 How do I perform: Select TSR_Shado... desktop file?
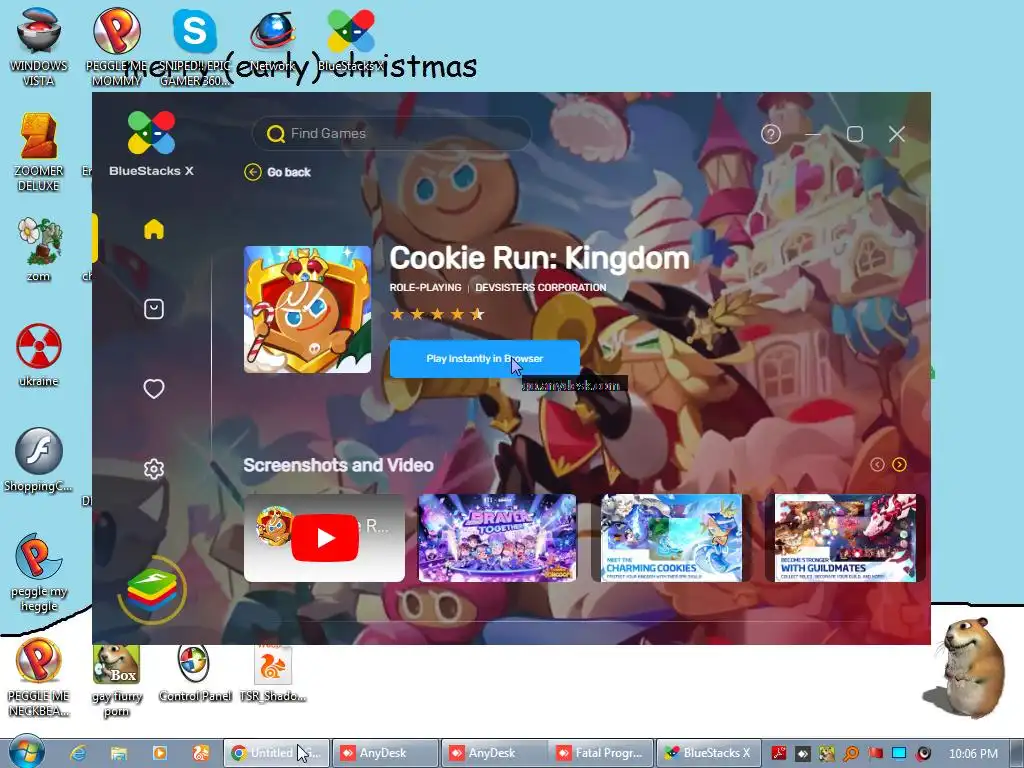click(272, 673)
